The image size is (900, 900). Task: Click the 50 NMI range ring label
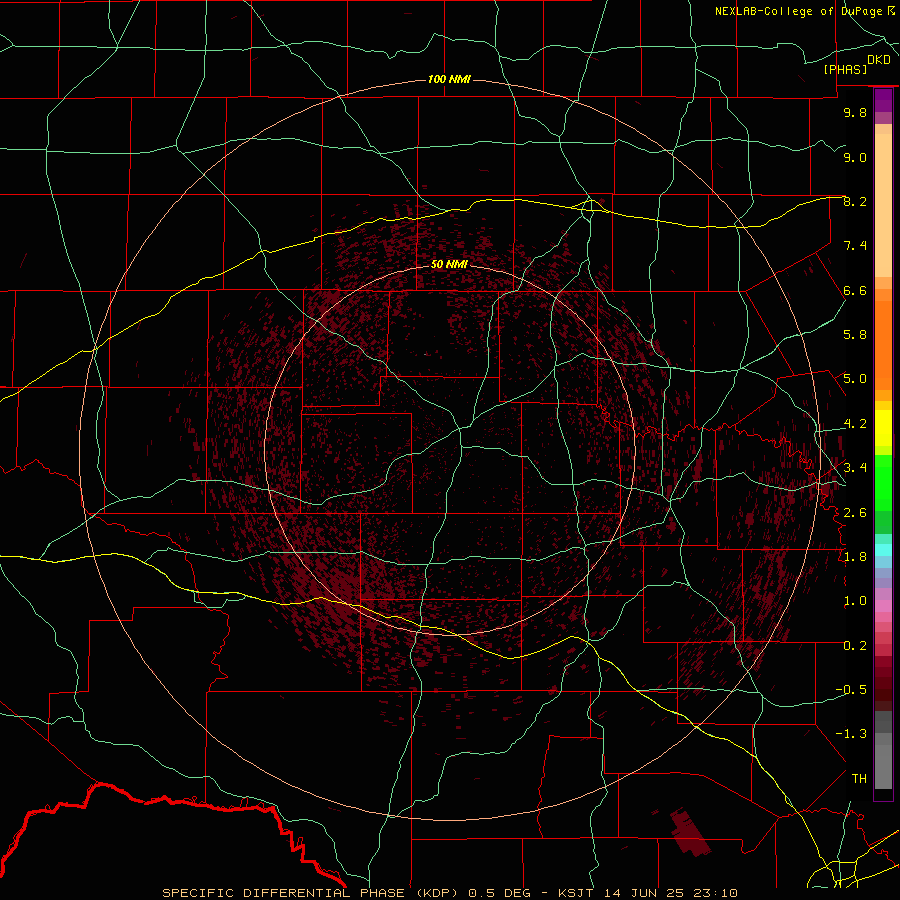(449, 264)
